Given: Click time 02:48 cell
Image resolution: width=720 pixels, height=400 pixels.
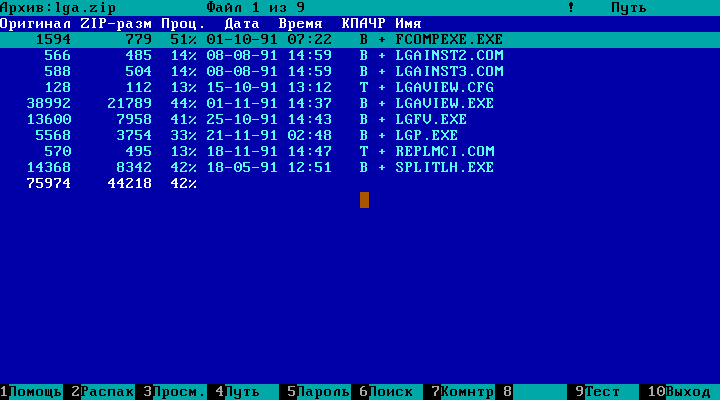Looking at the screenshot, I should pos(310,135).
